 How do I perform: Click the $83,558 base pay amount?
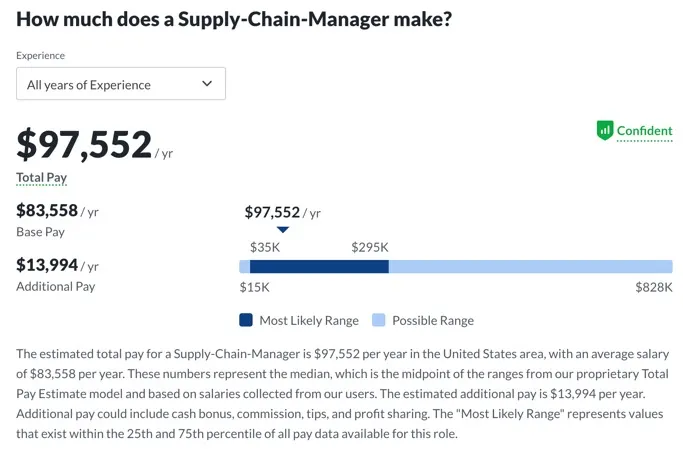click(47, 210)
